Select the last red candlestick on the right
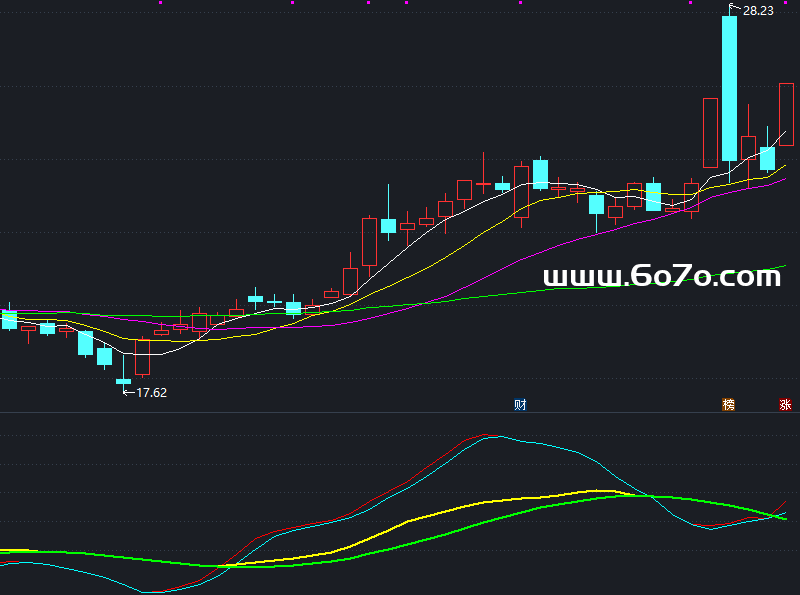 click(786, 114)
